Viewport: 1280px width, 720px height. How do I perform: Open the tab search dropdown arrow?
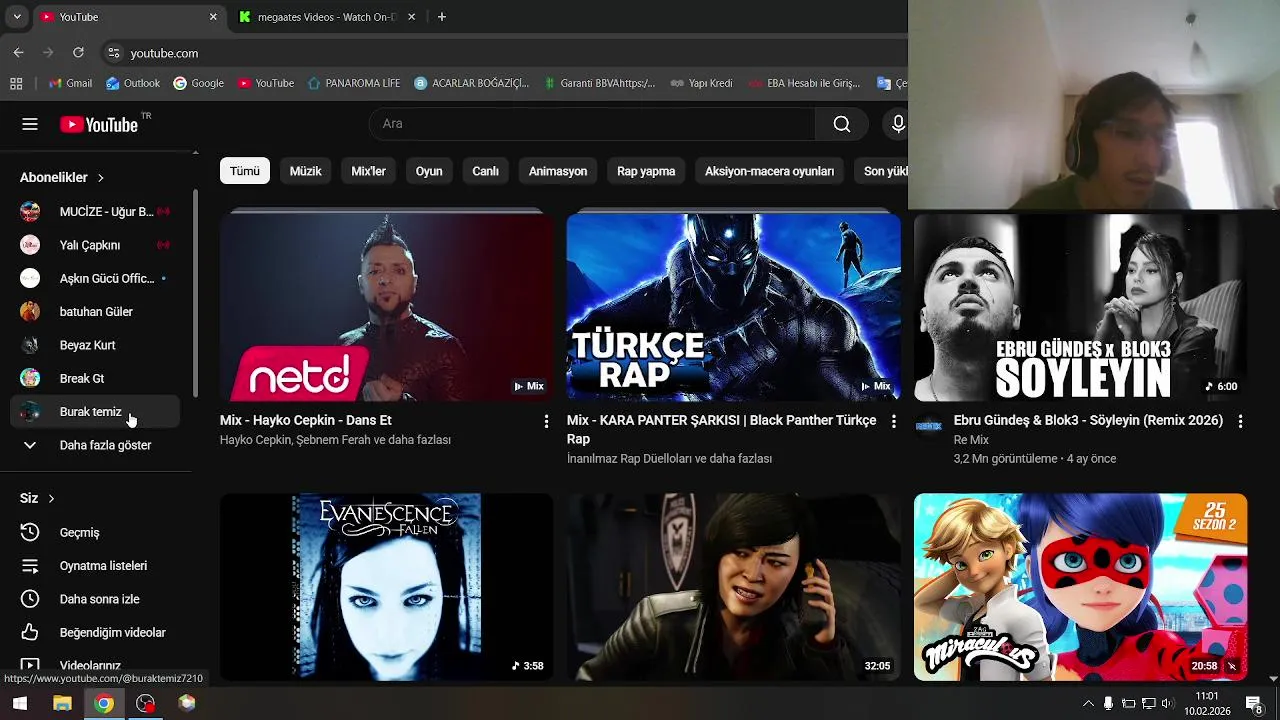(17, 17)
